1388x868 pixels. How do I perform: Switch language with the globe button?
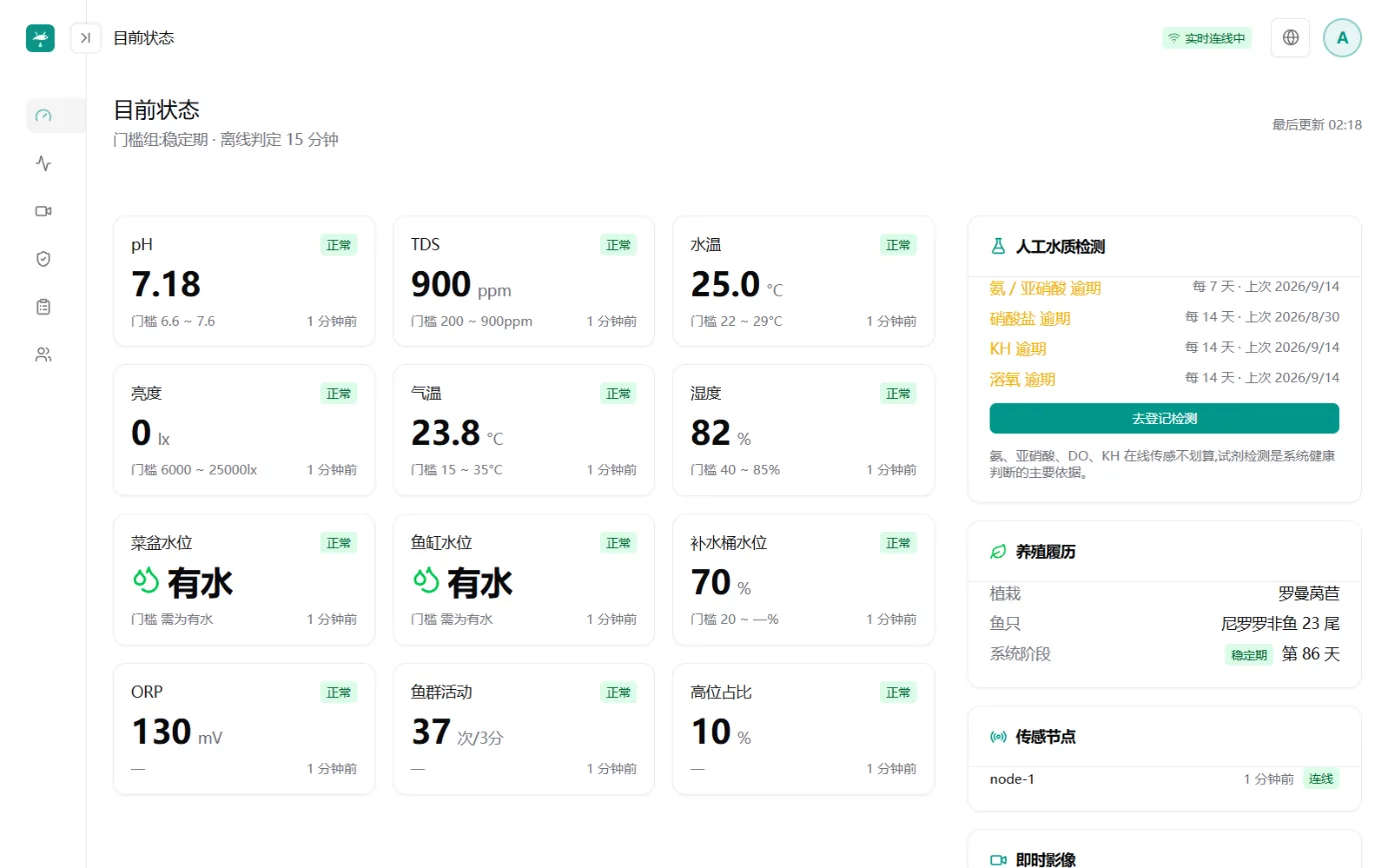(x=1290, y=38)
